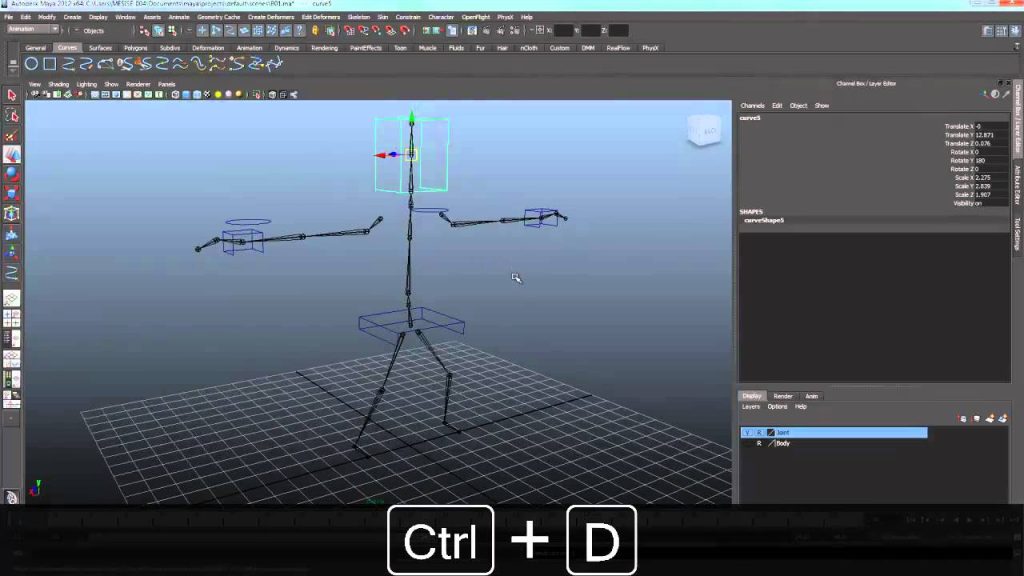Image resolution: width=1024 pixels, height=576 pixels.
Task: Open the Skeleton menu
Action: click(x=359, y=17)
